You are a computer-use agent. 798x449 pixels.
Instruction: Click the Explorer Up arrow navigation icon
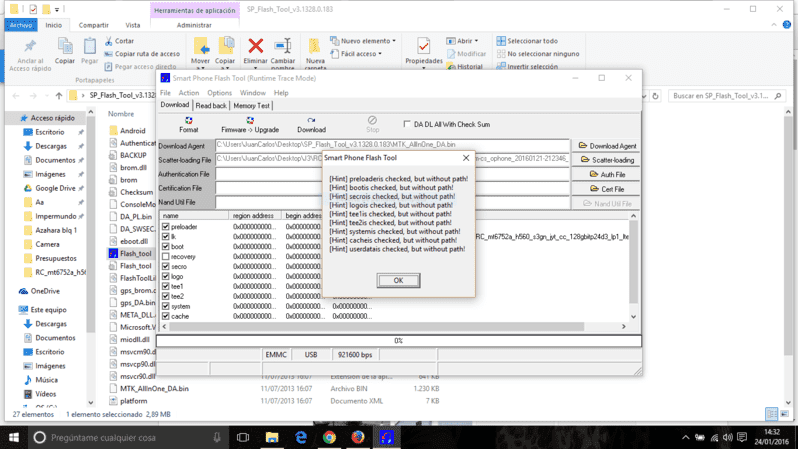(x=59, y=95)
